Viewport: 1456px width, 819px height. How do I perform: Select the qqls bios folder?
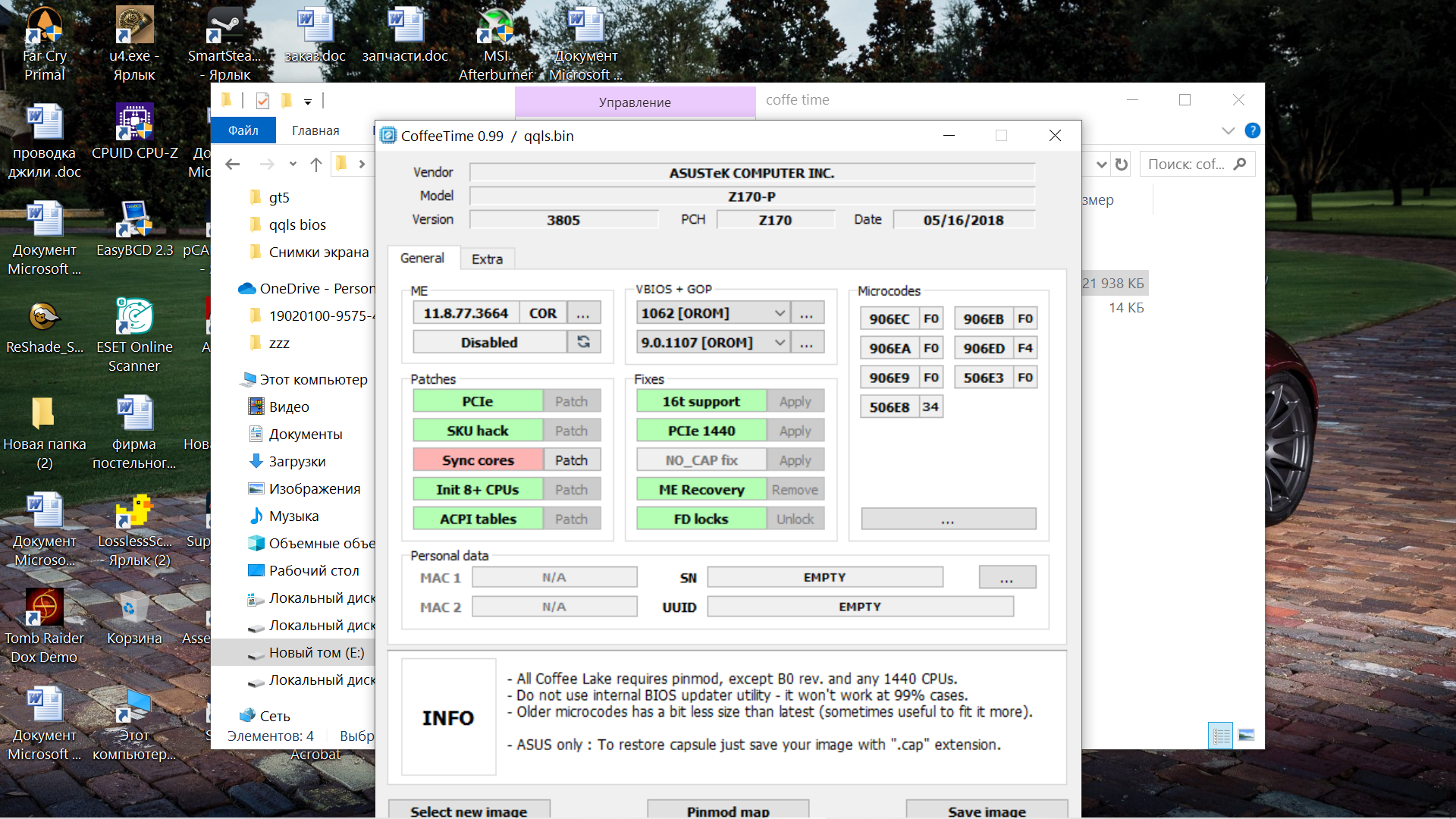(297, 224)
